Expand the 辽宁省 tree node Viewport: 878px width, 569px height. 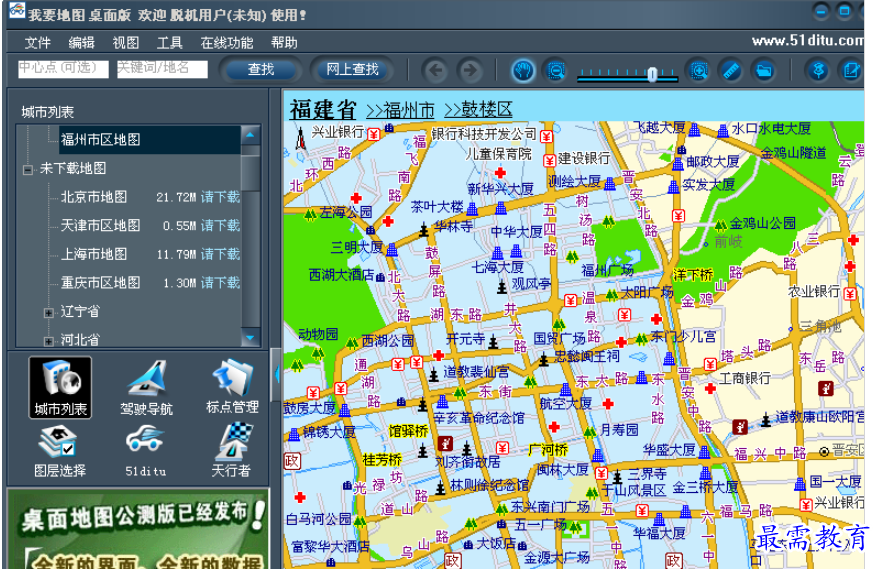pyautogui.click(x=49, y=313)
